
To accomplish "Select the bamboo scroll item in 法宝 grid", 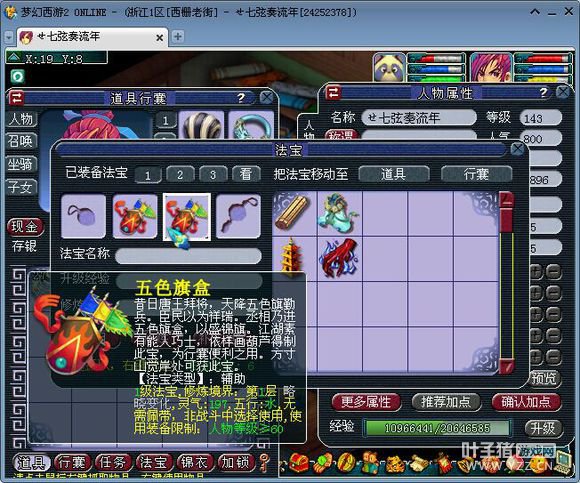I will coord(294,213).
